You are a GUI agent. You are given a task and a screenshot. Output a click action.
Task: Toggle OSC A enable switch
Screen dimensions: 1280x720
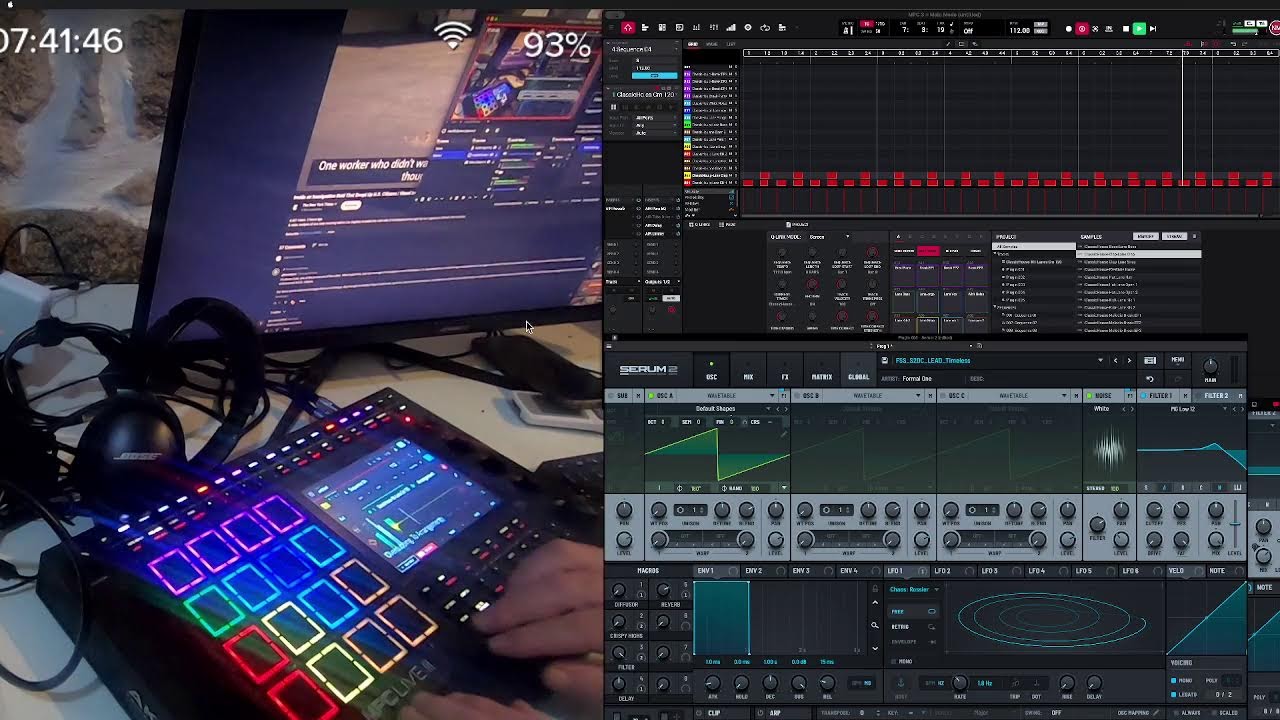point(650,396)
